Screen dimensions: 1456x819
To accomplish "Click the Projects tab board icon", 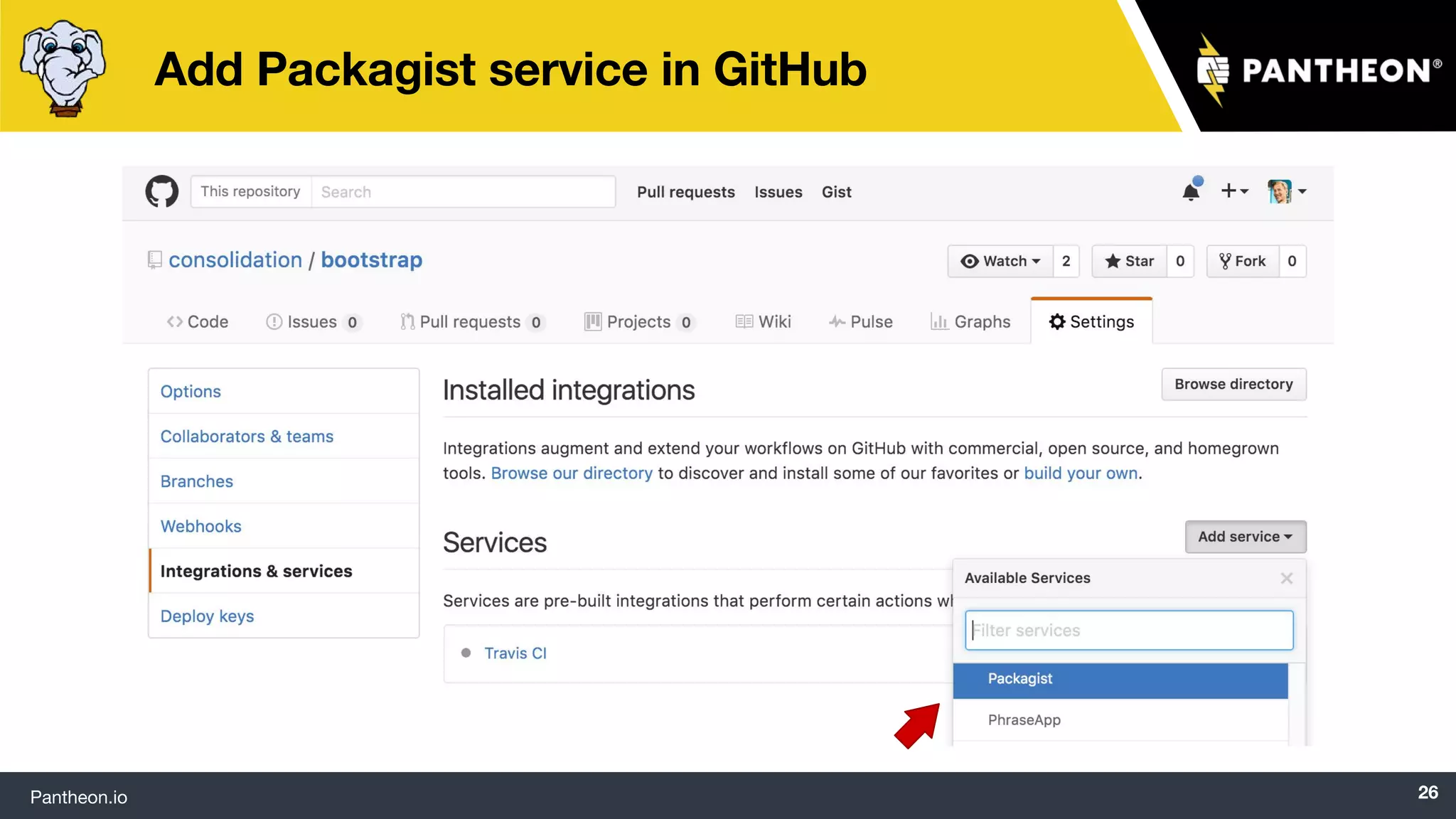I will pos(592,321).
